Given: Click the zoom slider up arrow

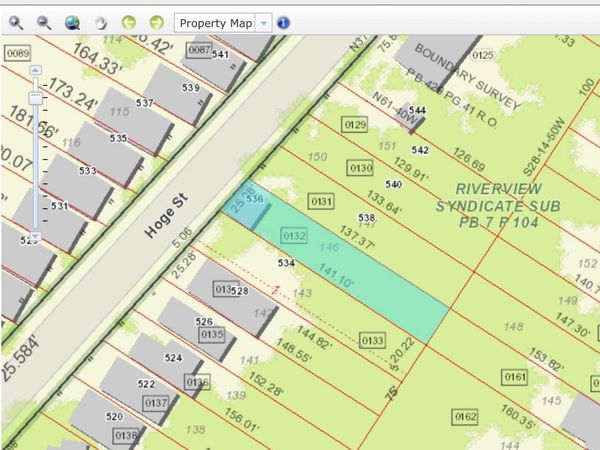Looking at the screenshot, I should coord(35,71).
